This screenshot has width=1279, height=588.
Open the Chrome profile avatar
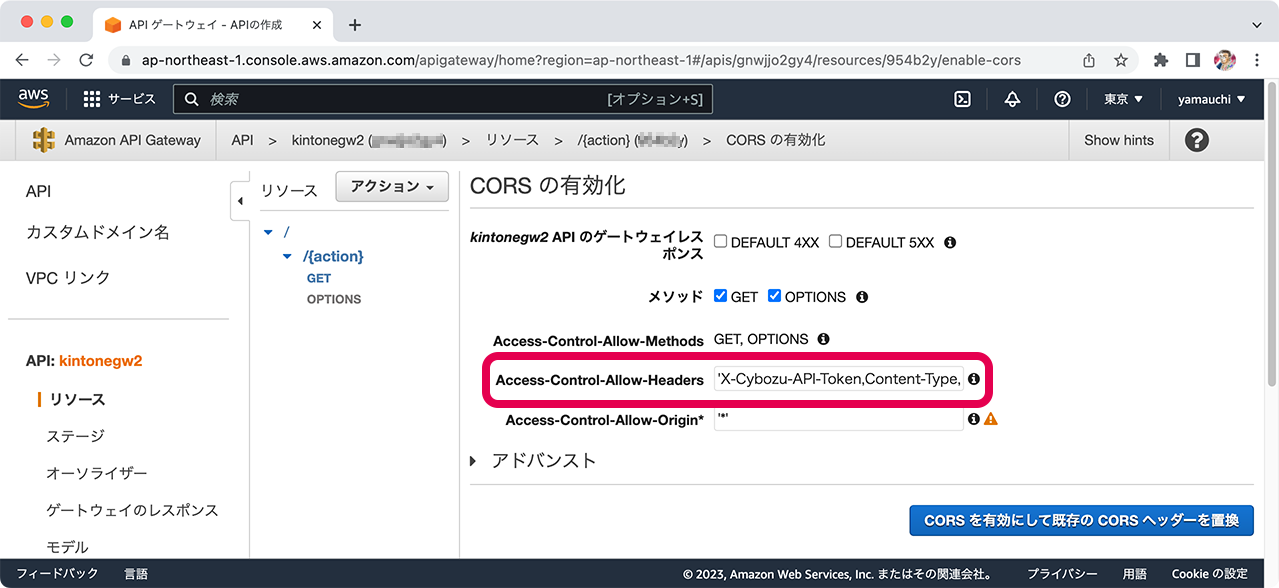[1225, 60]
